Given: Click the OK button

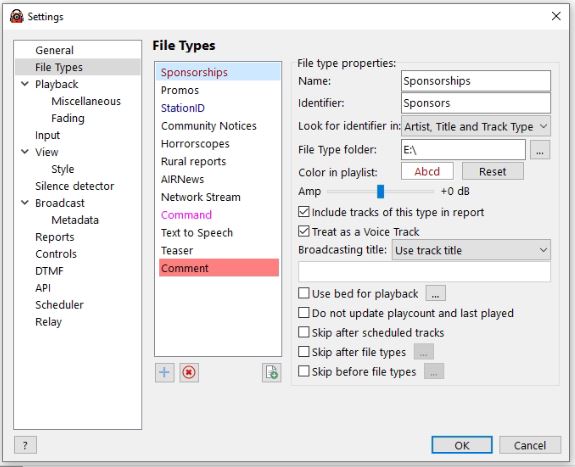Looking at the screenshot, I should coord(462,445).
